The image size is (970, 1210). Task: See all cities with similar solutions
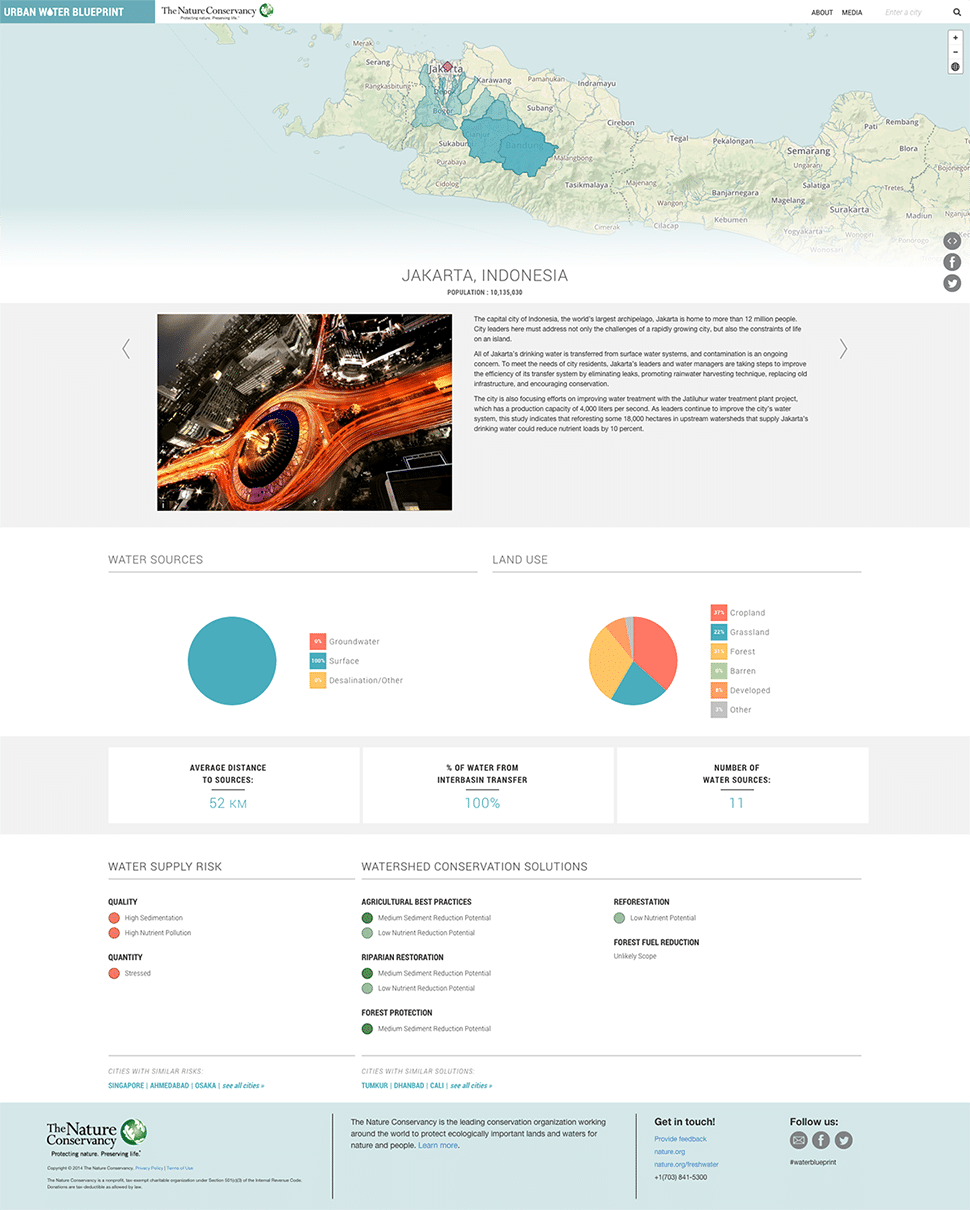[x=471, y=1085]
